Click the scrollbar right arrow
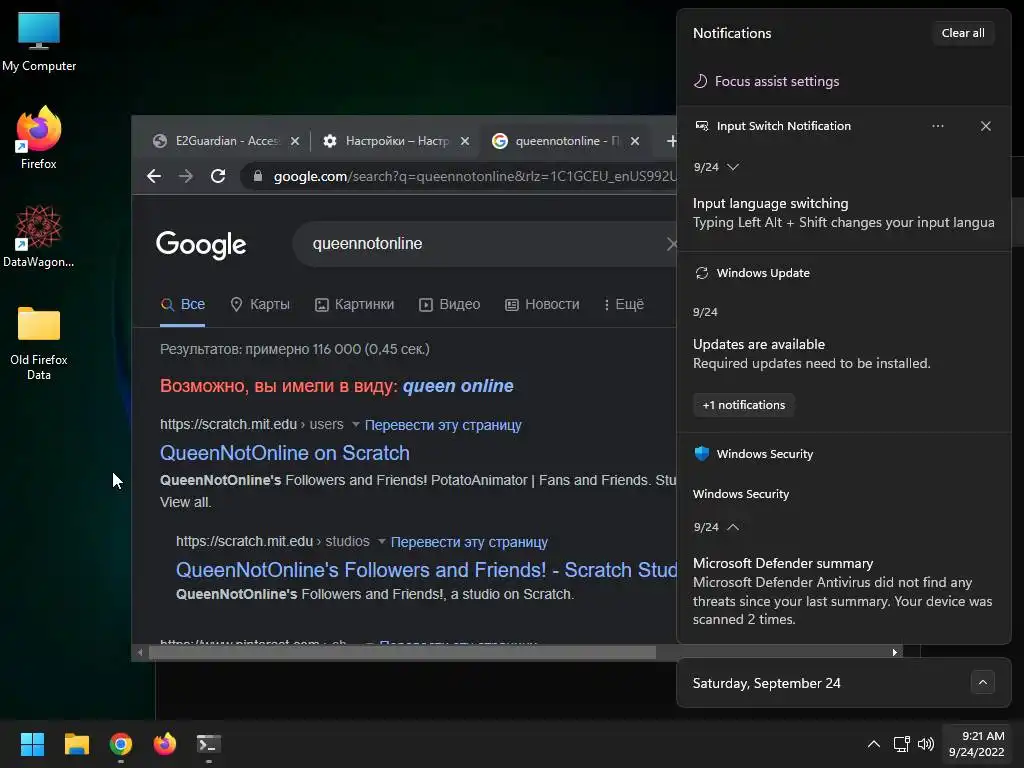 pyautogui.click(x=895, y=652)
